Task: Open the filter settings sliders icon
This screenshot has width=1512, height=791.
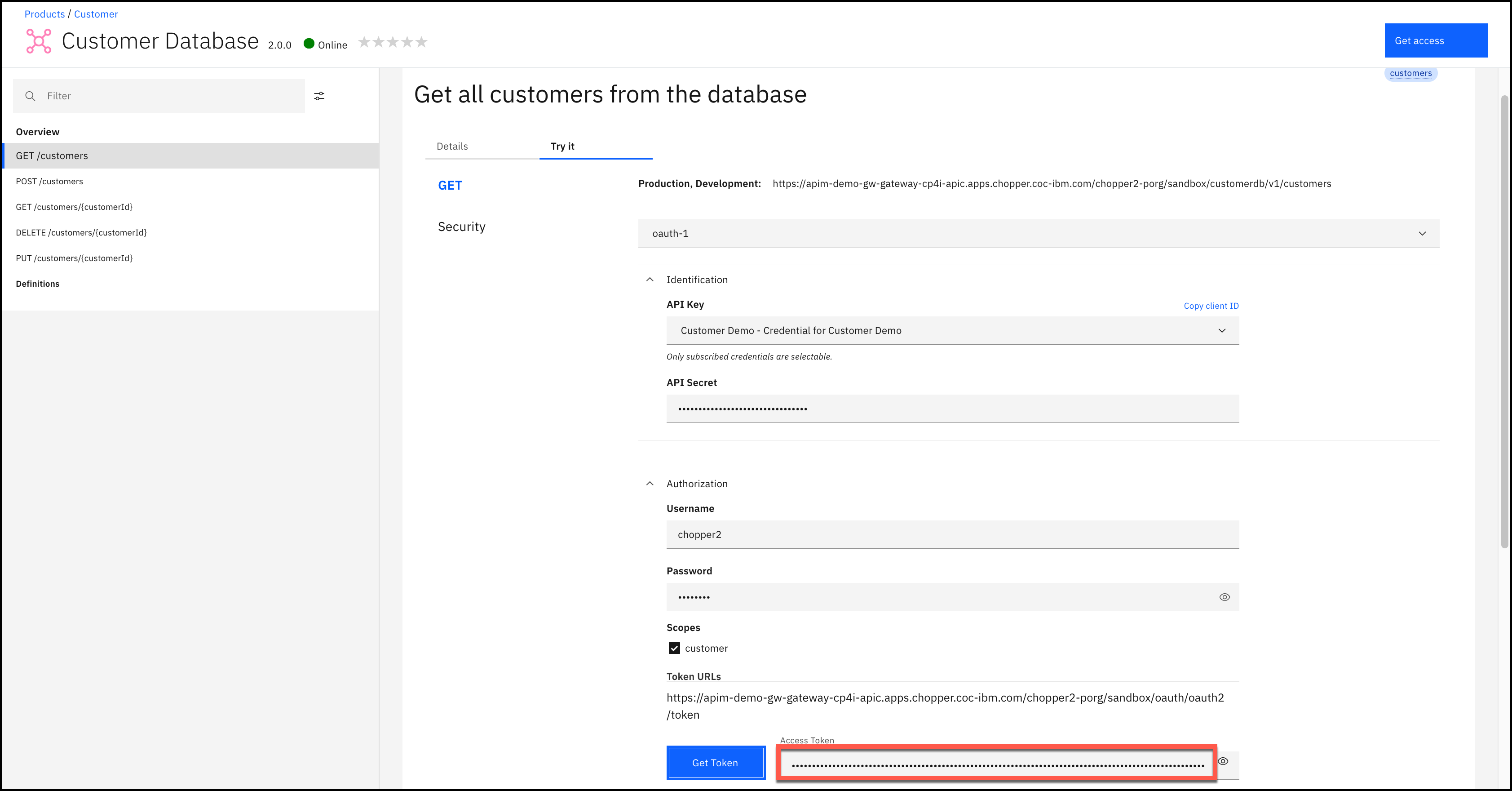Action: pos(319,96)
